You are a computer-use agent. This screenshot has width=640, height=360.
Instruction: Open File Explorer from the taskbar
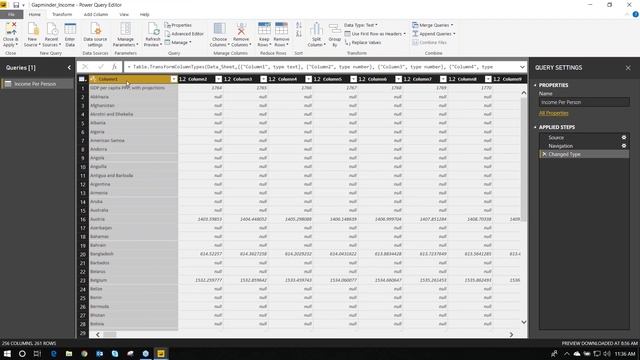[69, 353]
